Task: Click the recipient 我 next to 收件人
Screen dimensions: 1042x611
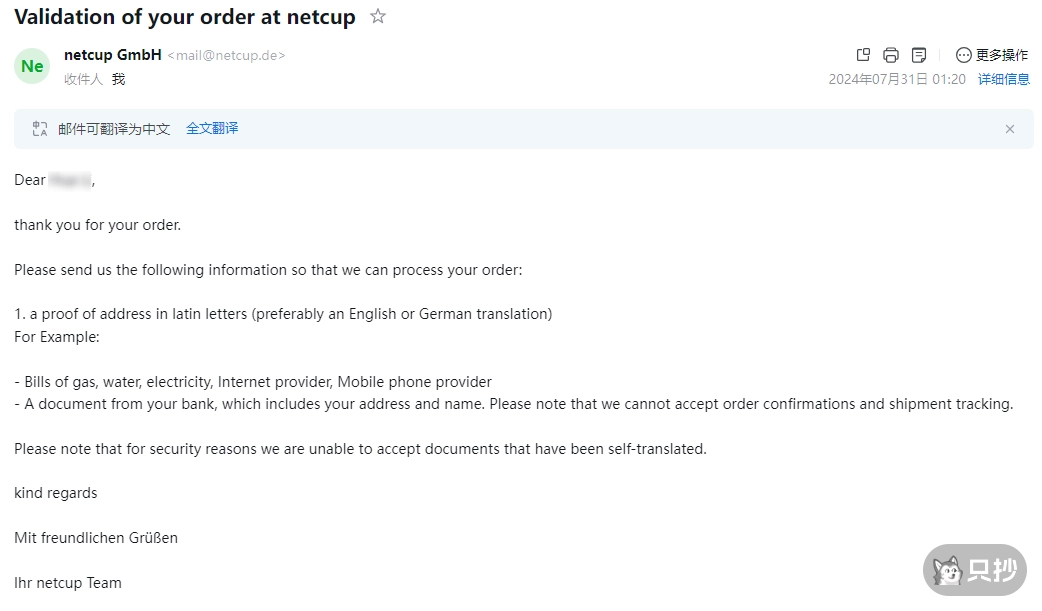Action: pyautogui.click(x=118, y=79)
